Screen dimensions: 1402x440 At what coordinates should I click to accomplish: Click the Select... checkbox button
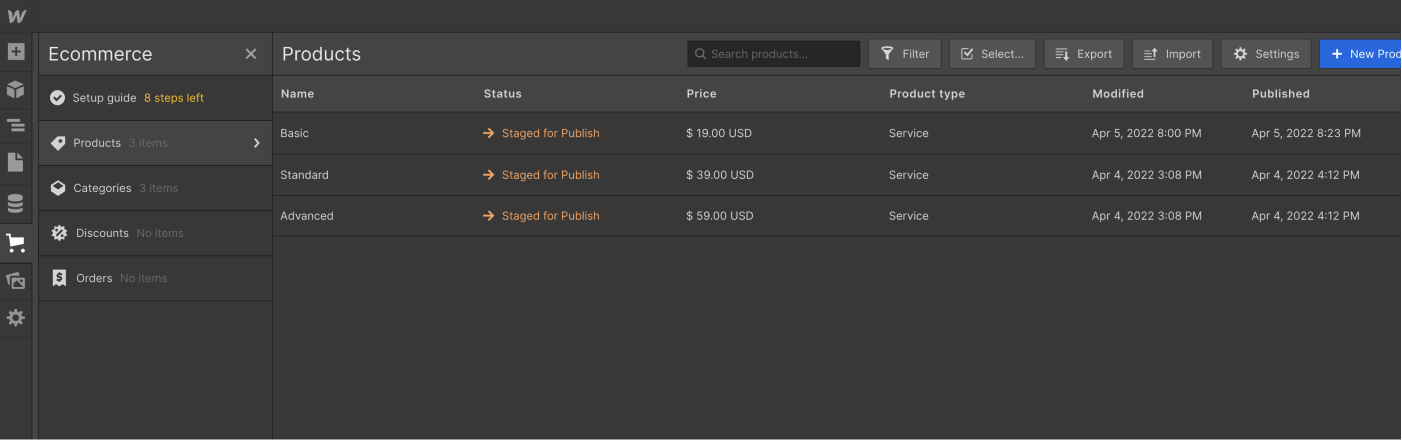point(992,54)
